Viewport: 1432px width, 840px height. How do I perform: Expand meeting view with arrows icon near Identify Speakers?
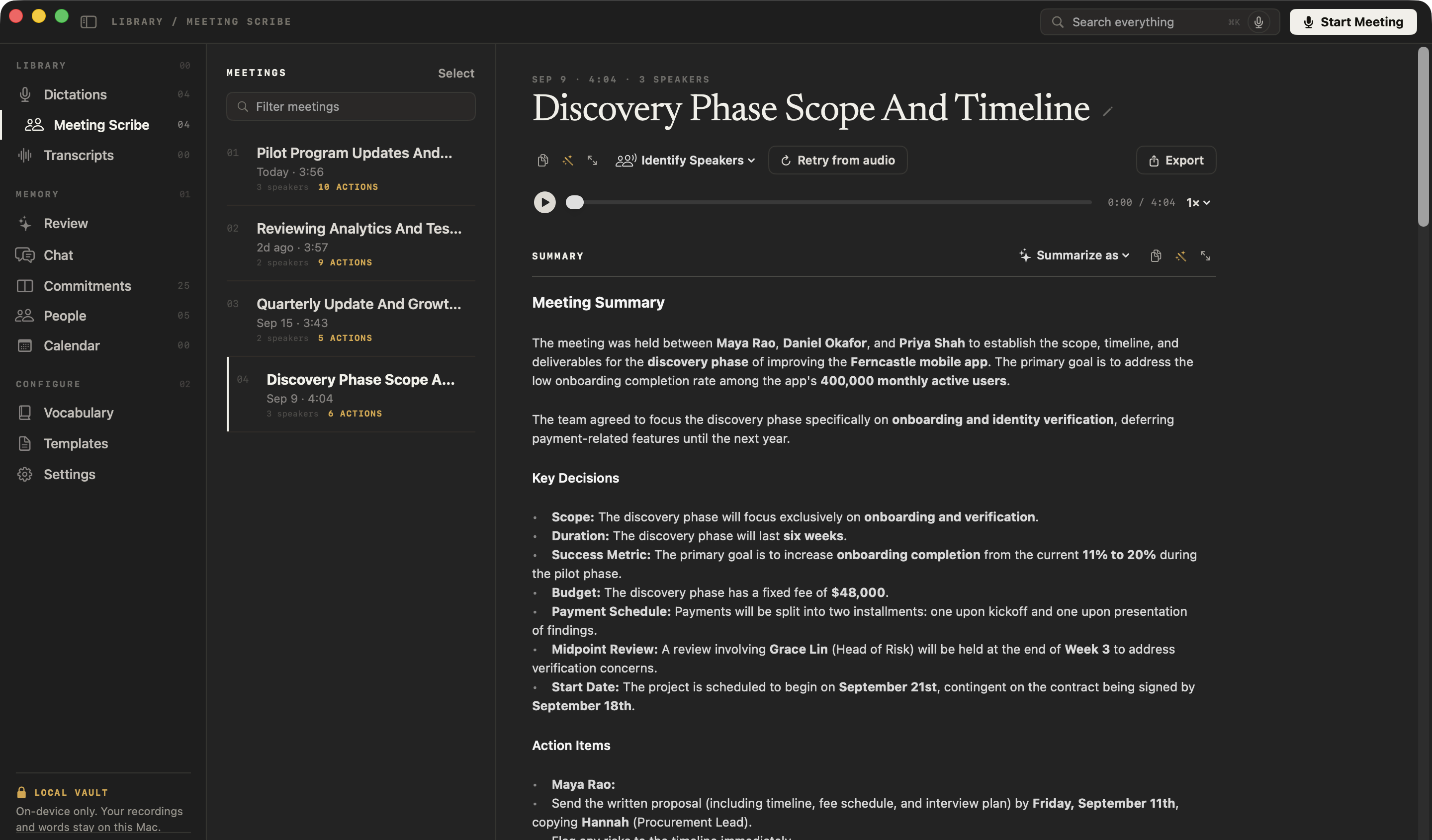592,161
